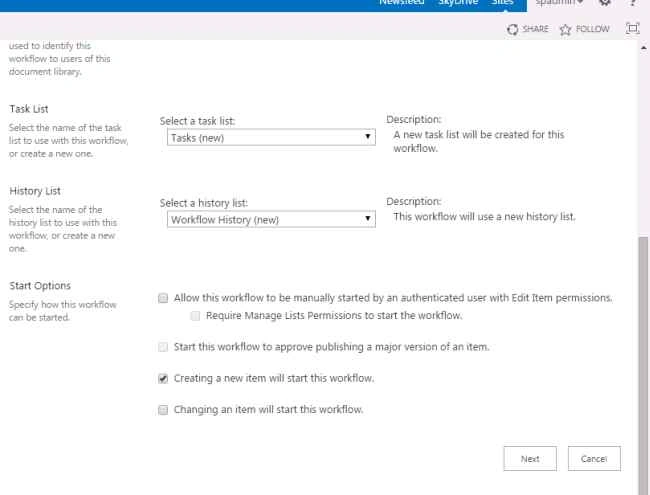650x495 pixels.
Task: Click the 'Select a history list:' label
Action: click(204, 203)
